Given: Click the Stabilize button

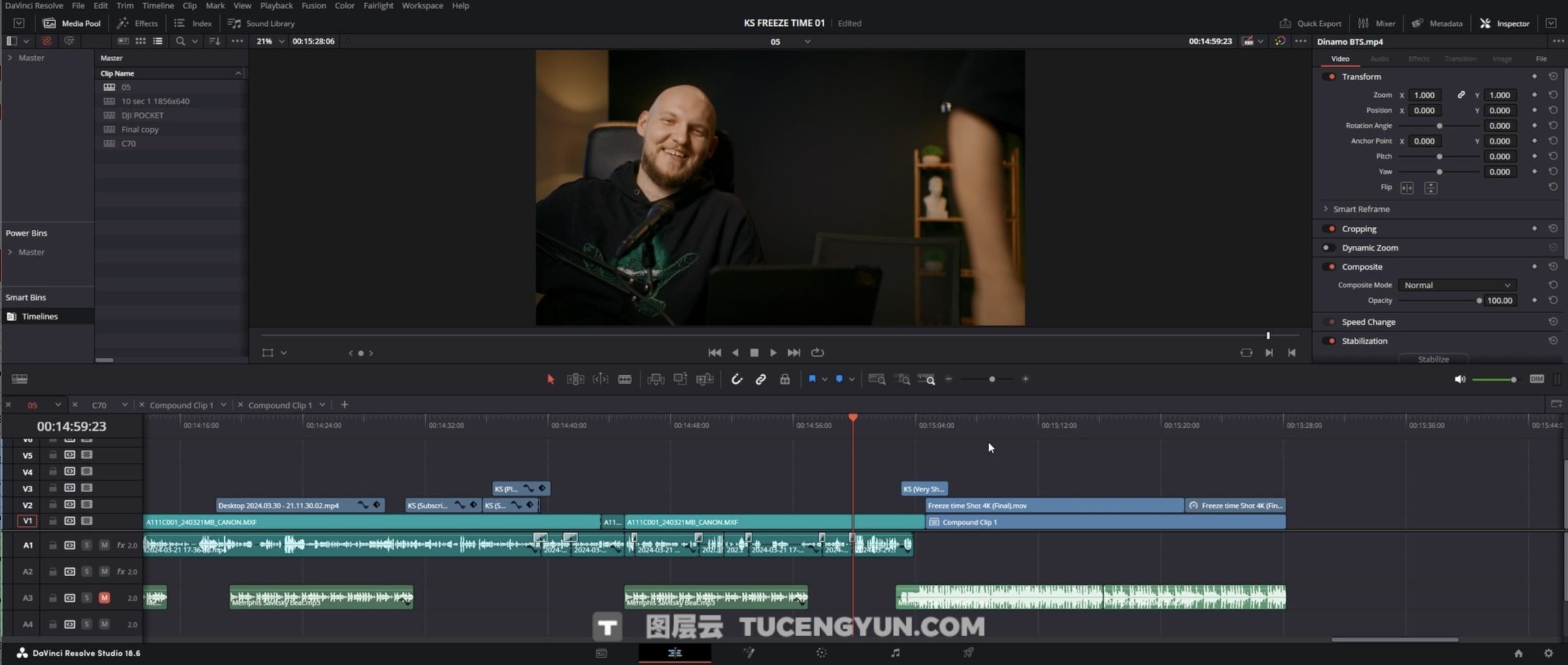Looking at the screenshot, I should (1433, 359).
